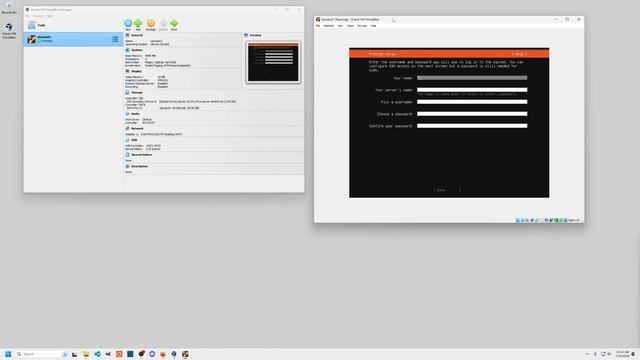
Task: Click the green Show arrow toolbar icon
Action: point(174,24)
